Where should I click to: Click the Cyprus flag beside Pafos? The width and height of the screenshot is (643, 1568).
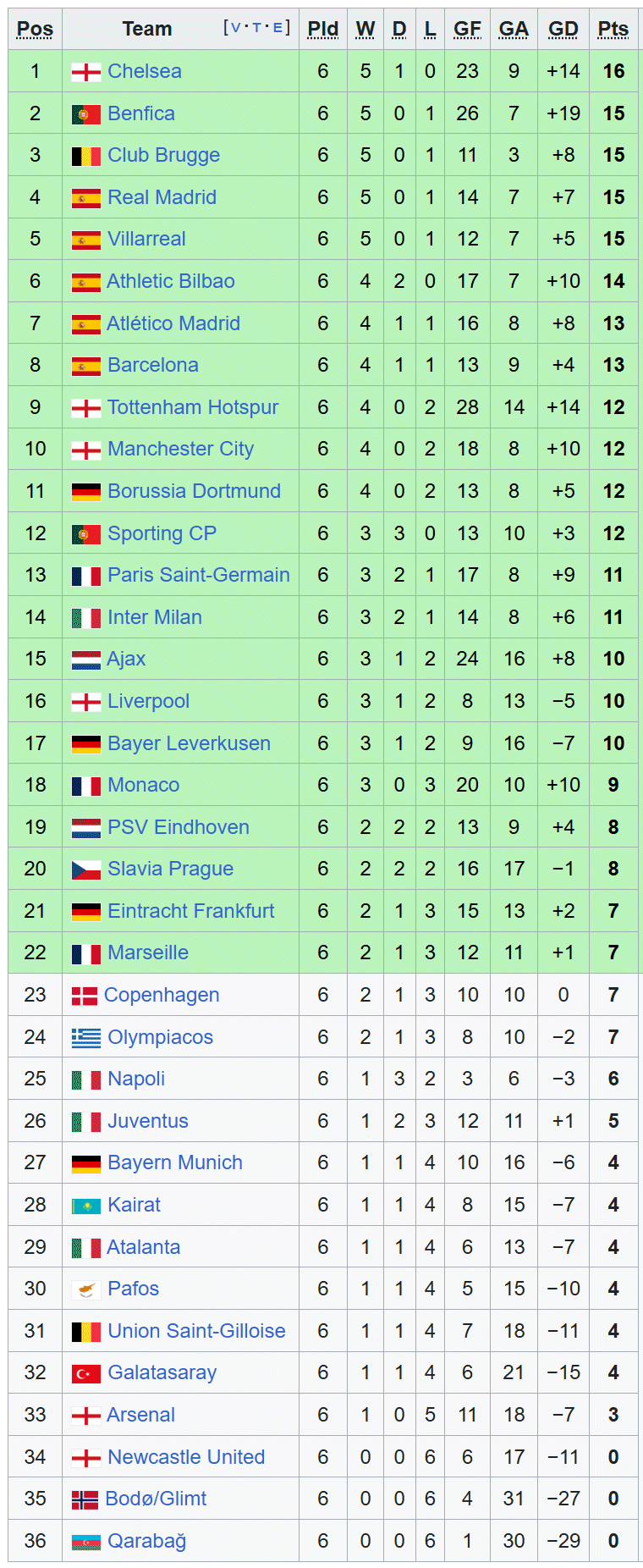coord(86,1289)
